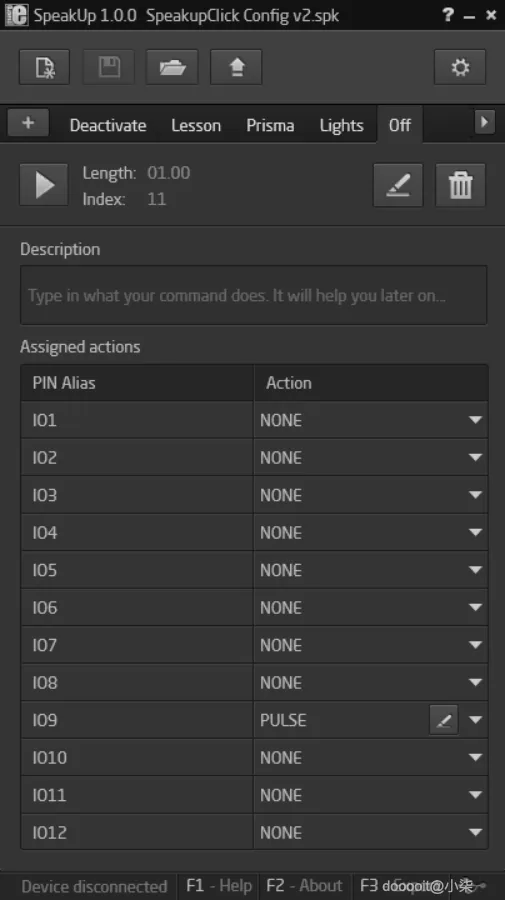Create a new configuration file
This screenshot has height=900, width=505.
point(44,67)
